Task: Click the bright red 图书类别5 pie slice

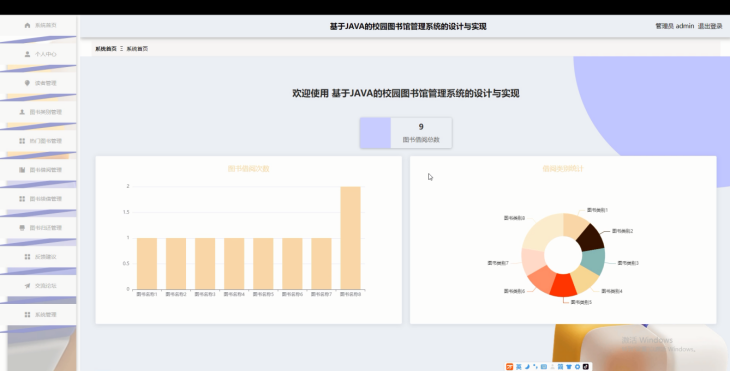Action: (x=564, y=286)
